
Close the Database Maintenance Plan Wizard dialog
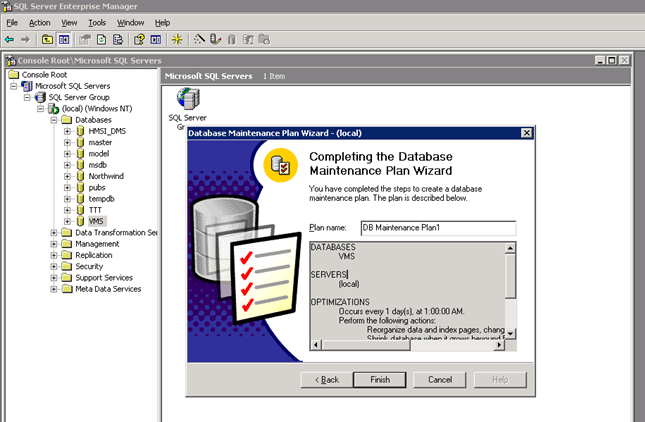point(527,133)
